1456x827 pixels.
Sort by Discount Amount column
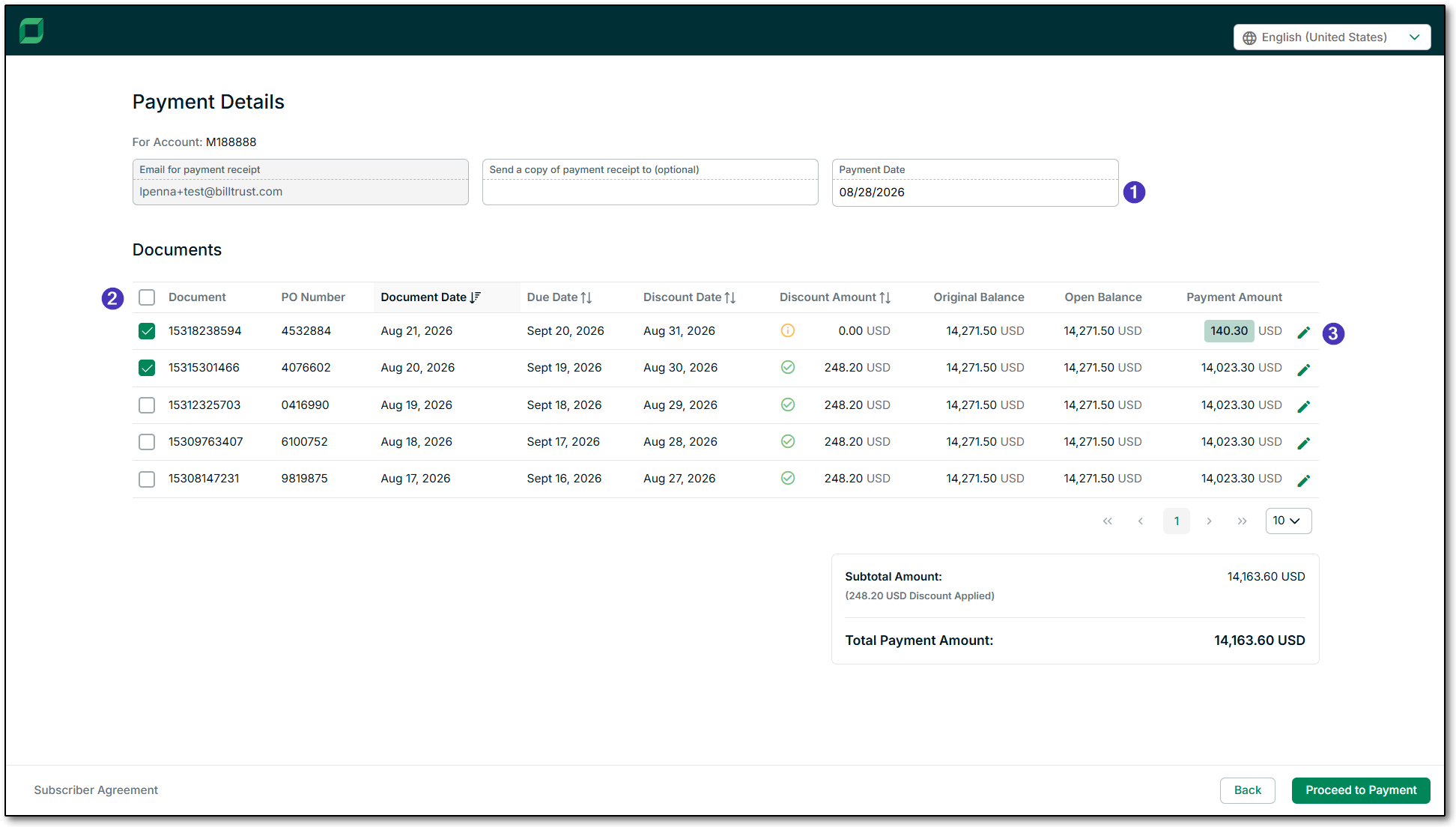tap(835, 297)
